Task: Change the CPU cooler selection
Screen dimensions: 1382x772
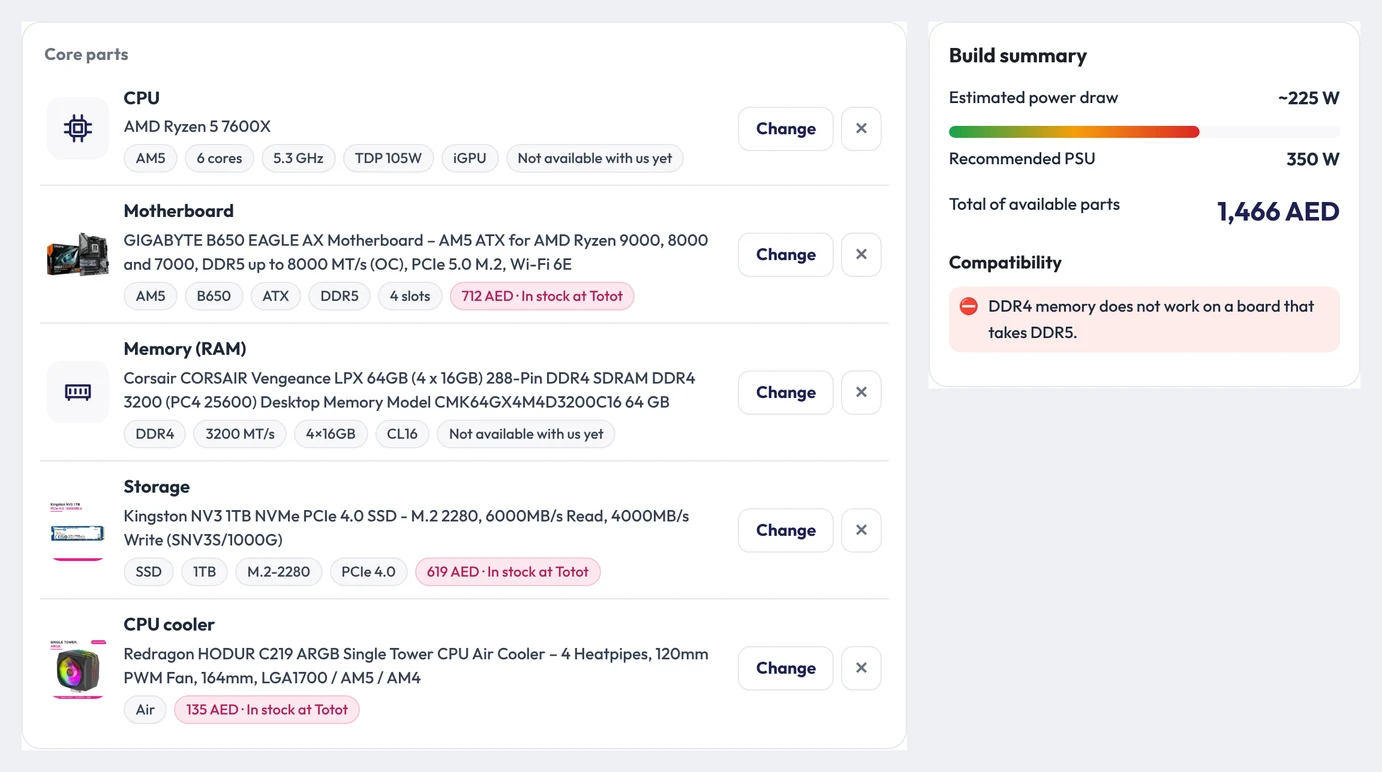Action: [786, 669]
